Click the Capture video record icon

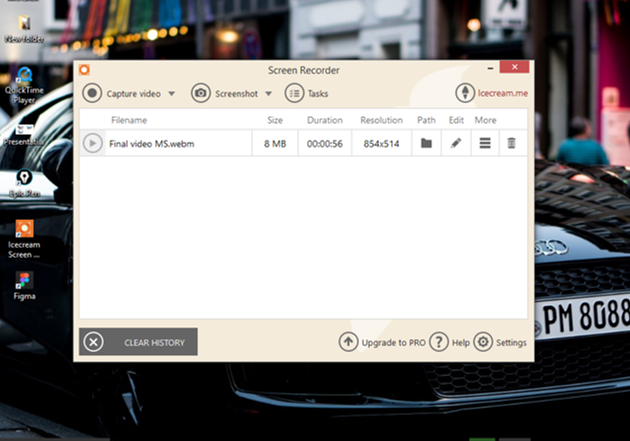tap(92, 93)
